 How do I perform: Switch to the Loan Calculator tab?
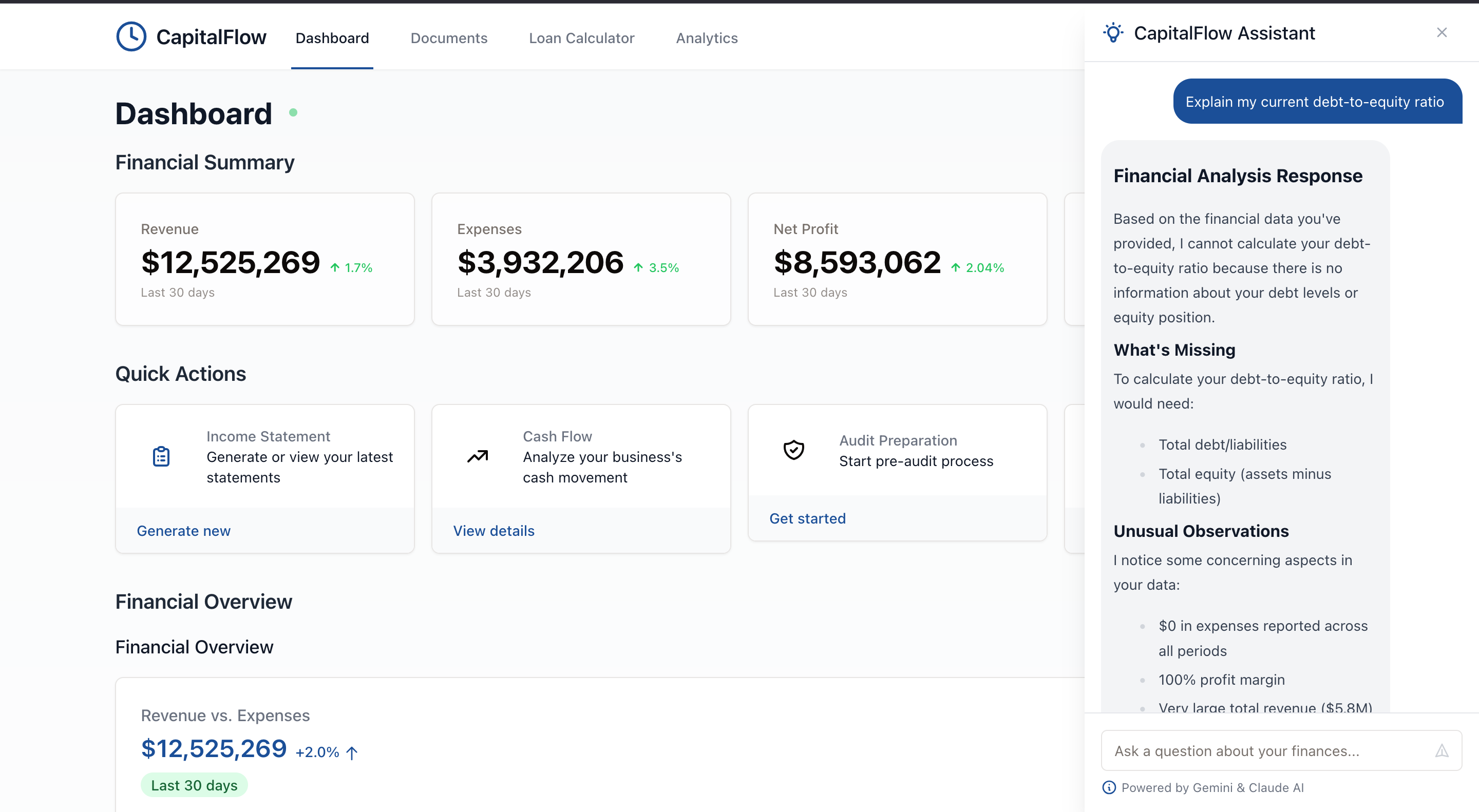[581, 38]
